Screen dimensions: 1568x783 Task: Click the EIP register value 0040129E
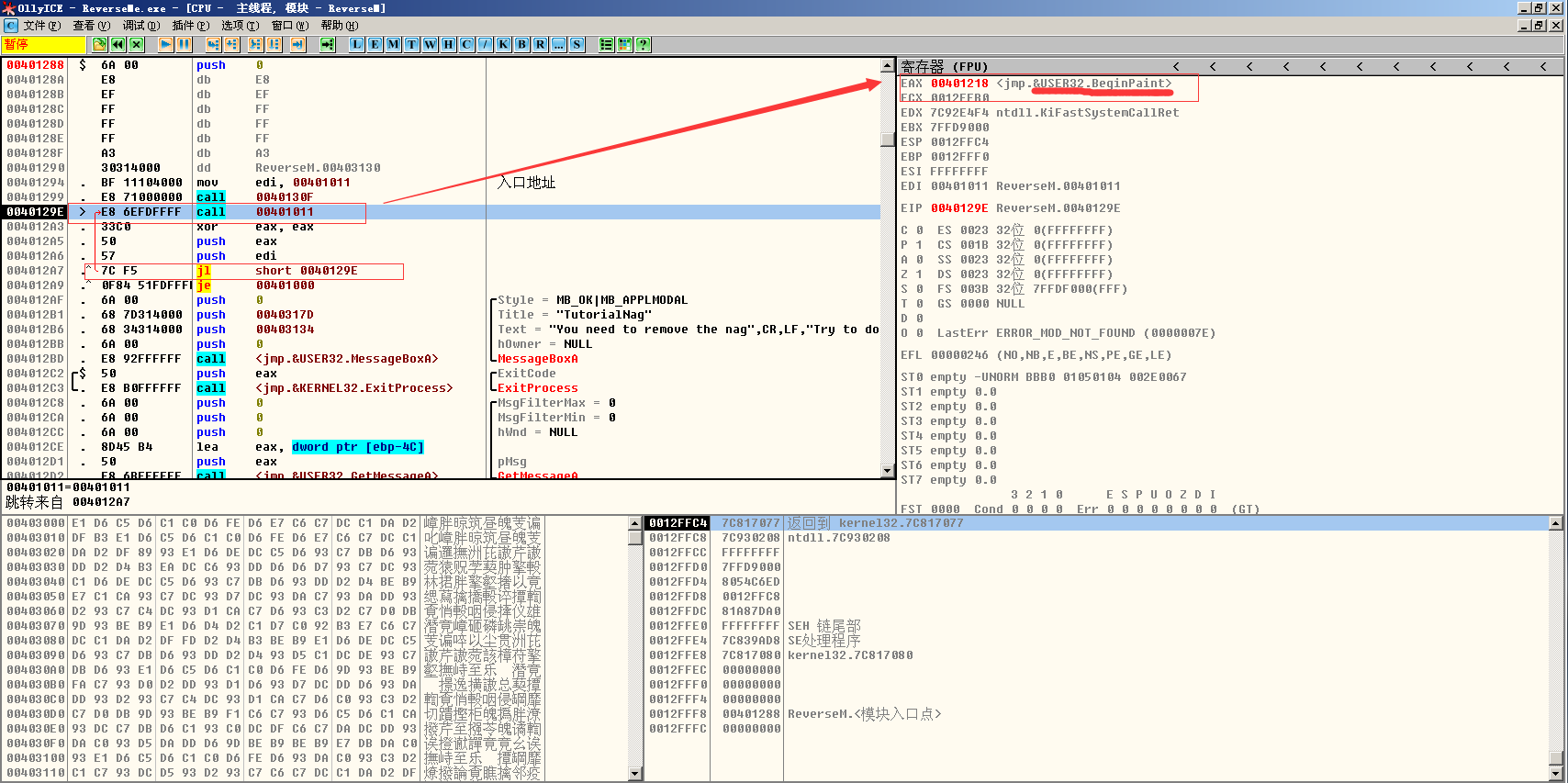click(x=959, y=208)
